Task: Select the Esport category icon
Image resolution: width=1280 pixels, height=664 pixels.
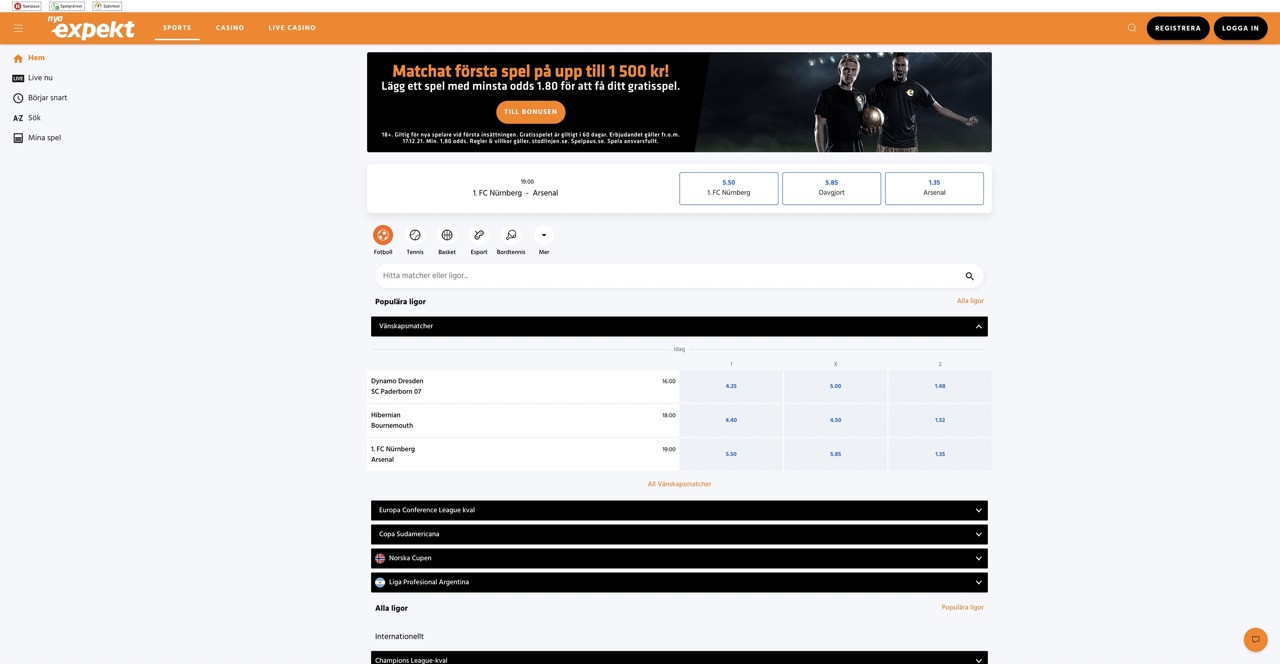Action: [479, 235]
